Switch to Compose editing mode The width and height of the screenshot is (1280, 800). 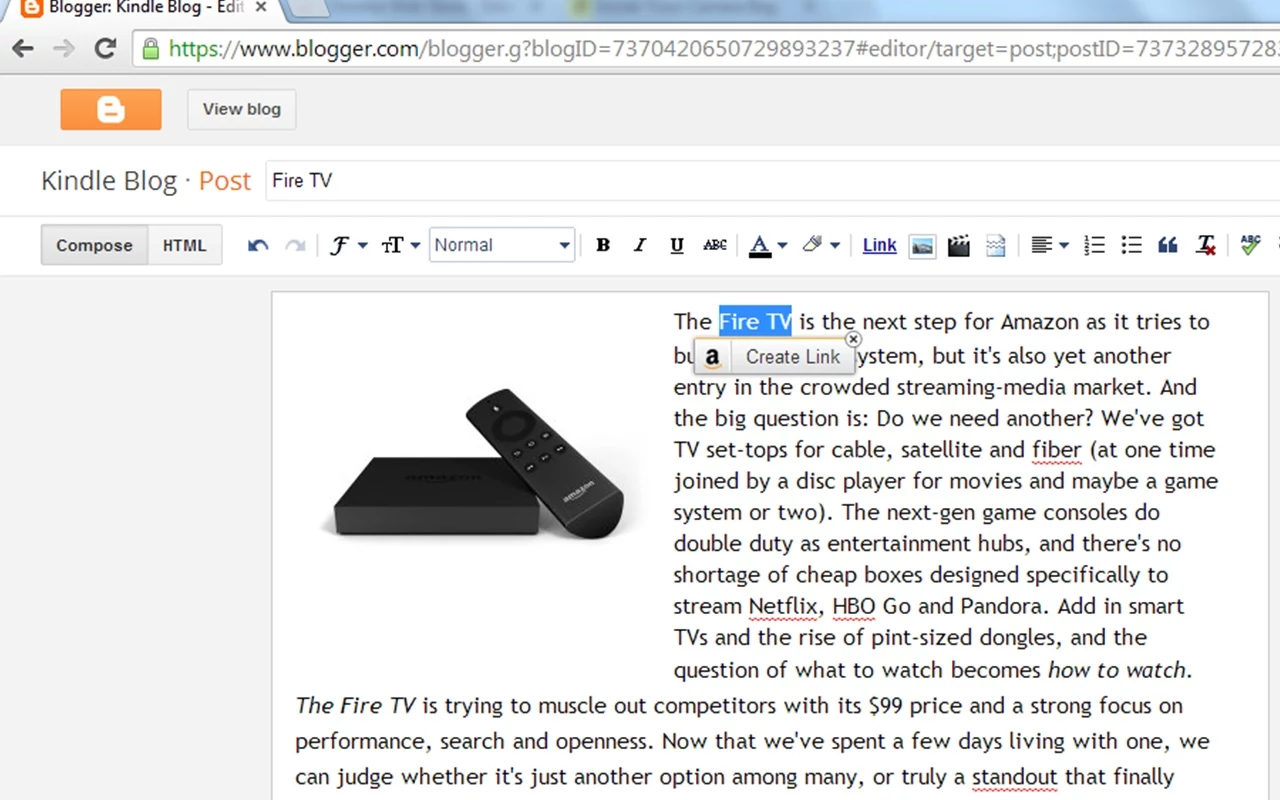tap(94, 245)
